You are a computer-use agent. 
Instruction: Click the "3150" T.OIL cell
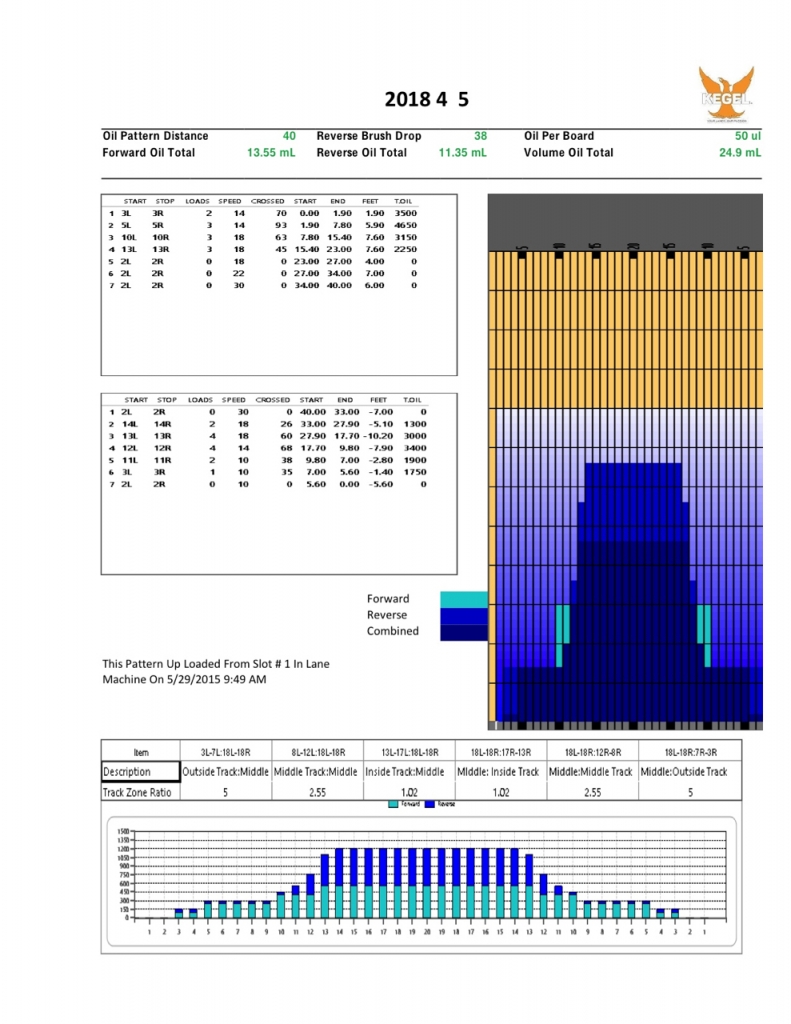(x=406, y=237)
